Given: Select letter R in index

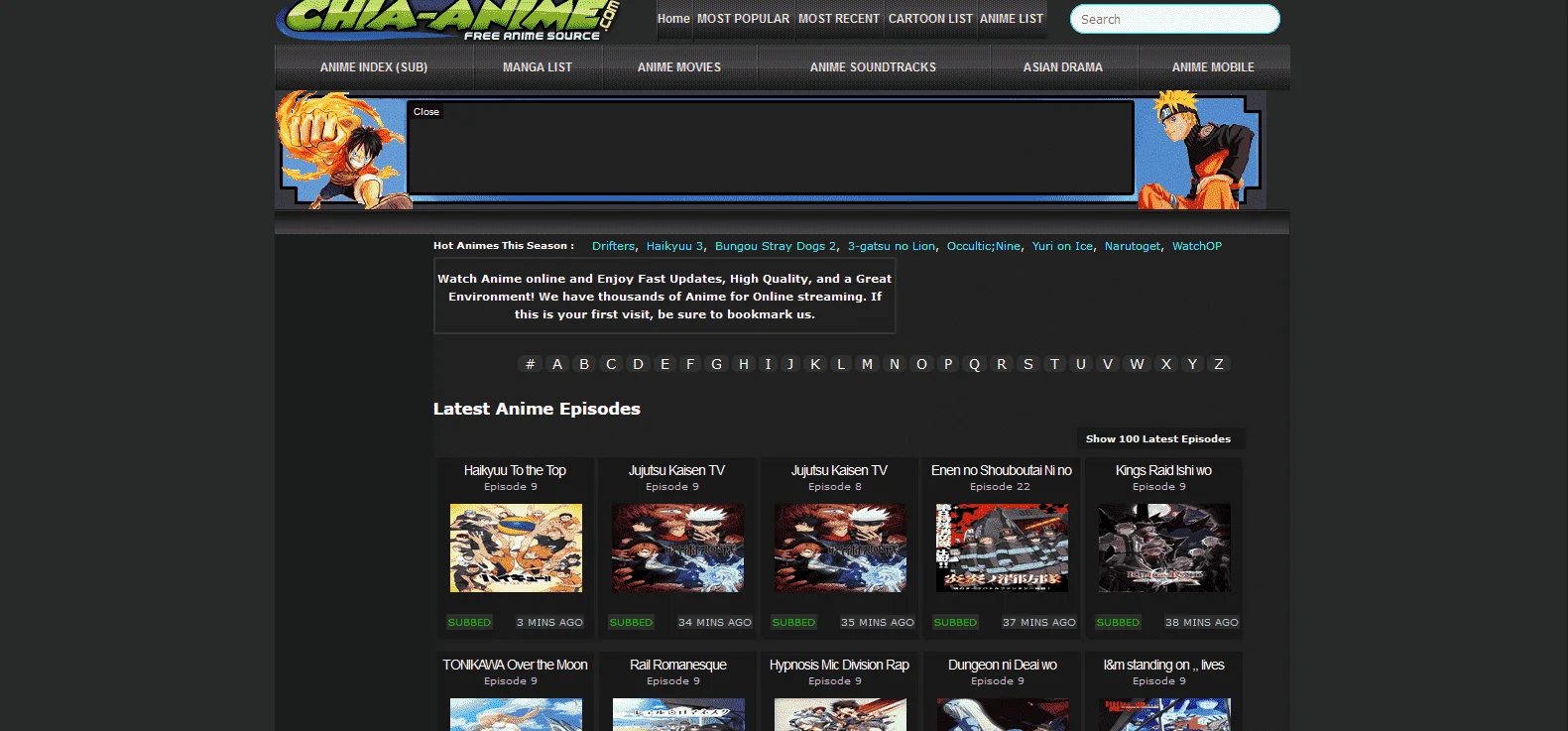Looking at the screenshot, I should pos(1002,364).
